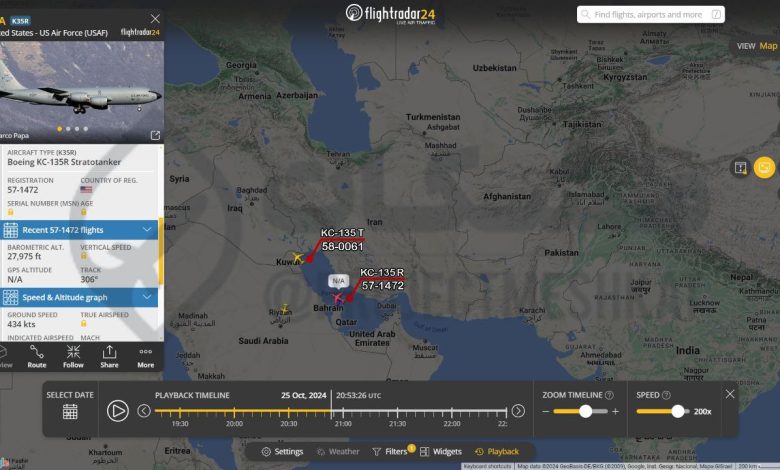The width and height of the screenshot is (780, 470).
Task: Open the More options menu
Action: [146, 356]
